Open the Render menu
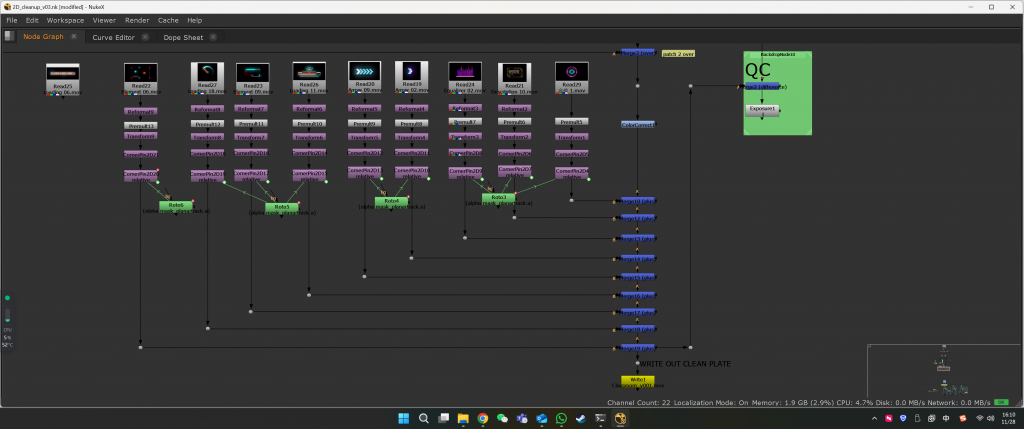Viewport: 1024px width, 429px height. 138,20
